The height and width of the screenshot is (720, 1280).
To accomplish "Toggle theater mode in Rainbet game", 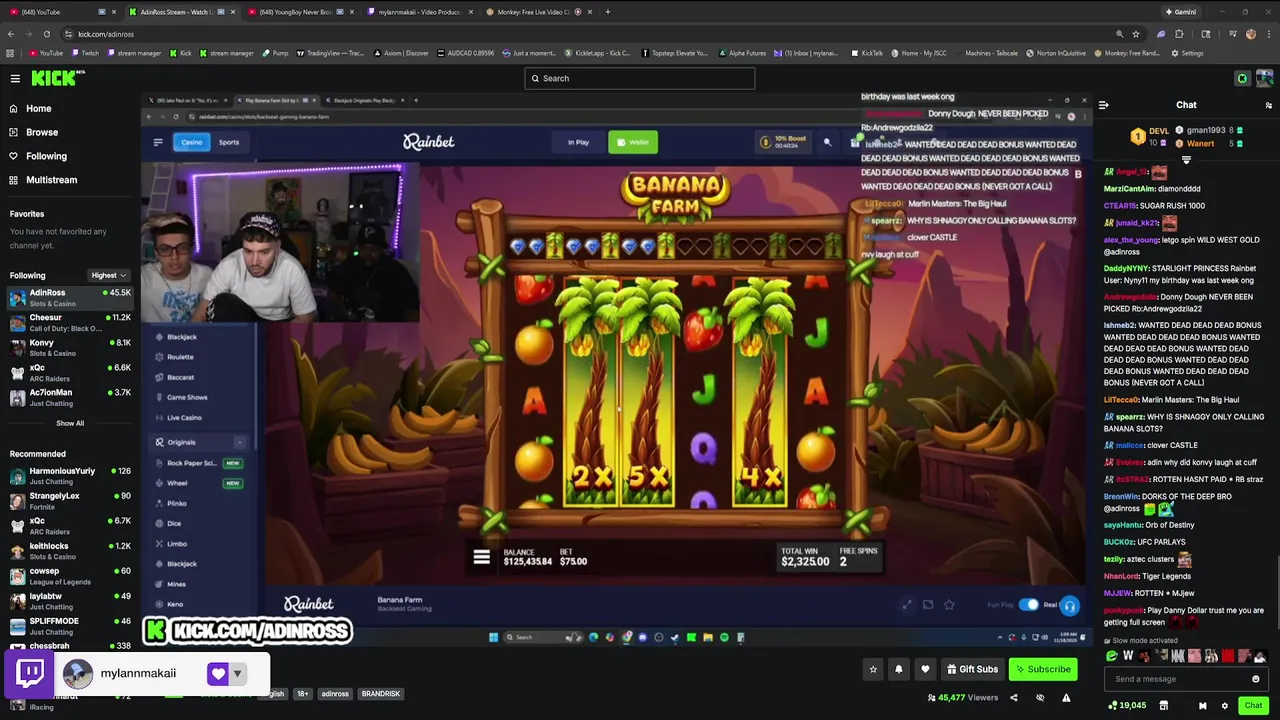I will click(x=928, y=605).
